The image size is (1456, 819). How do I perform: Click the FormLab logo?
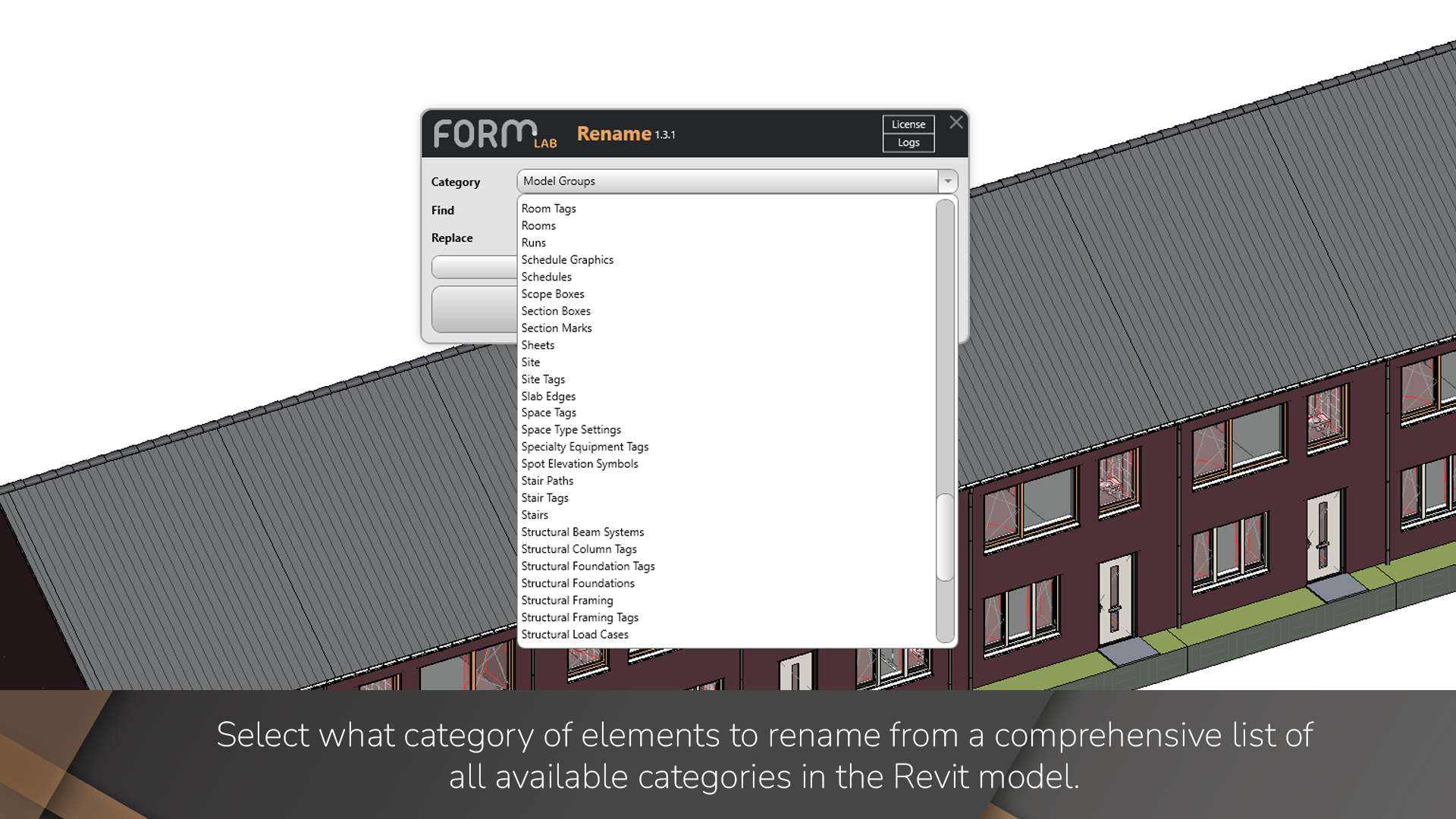click(x=494, y=134)
